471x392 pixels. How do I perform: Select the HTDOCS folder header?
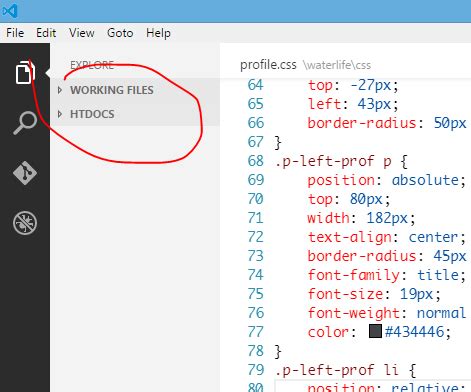point(135,114)
